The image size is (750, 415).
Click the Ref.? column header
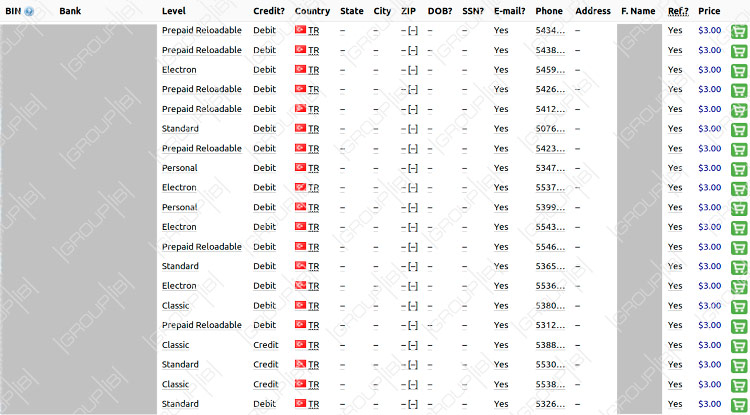(x=678, y=11)
